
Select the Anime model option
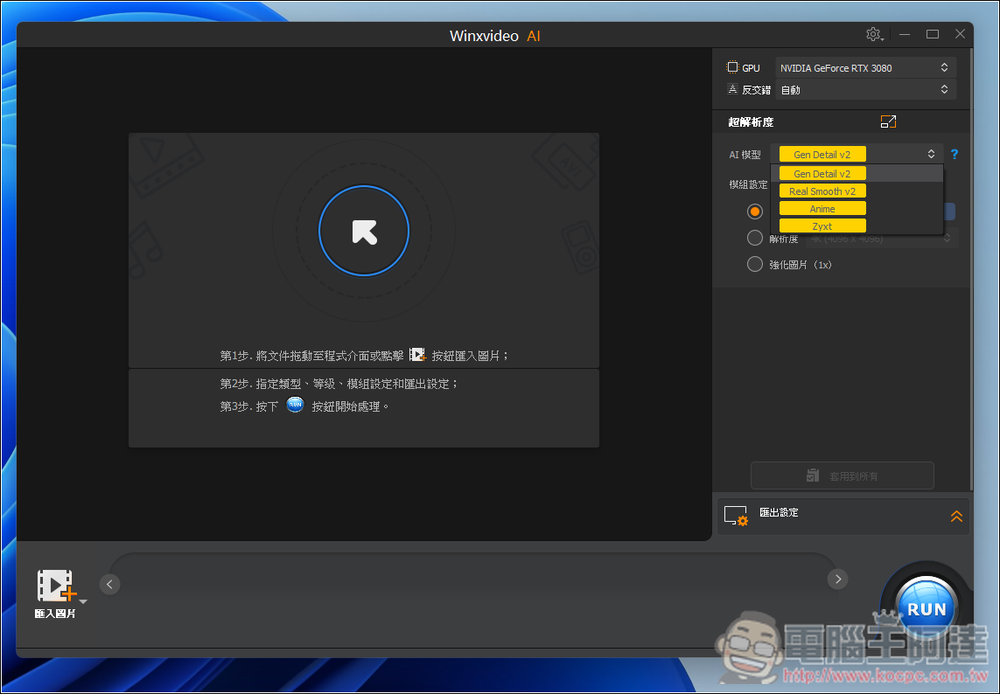click(x=857, y=209)
